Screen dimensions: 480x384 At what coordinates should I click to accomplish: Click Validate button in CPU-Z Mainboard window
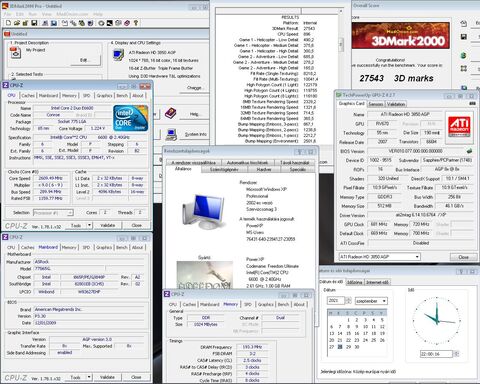pyautogui.click(x=107, y=377)
